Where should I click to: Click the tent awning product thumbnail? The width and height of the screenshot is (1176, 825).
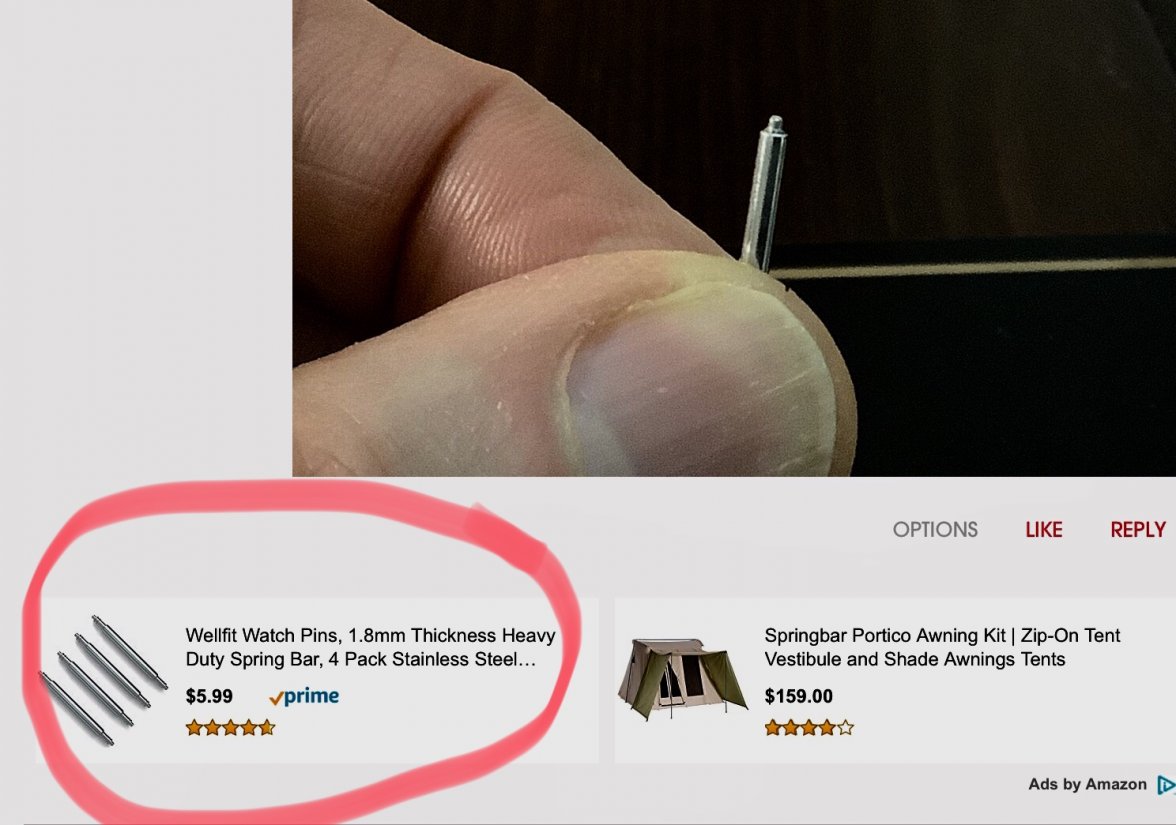click(682, 680)
